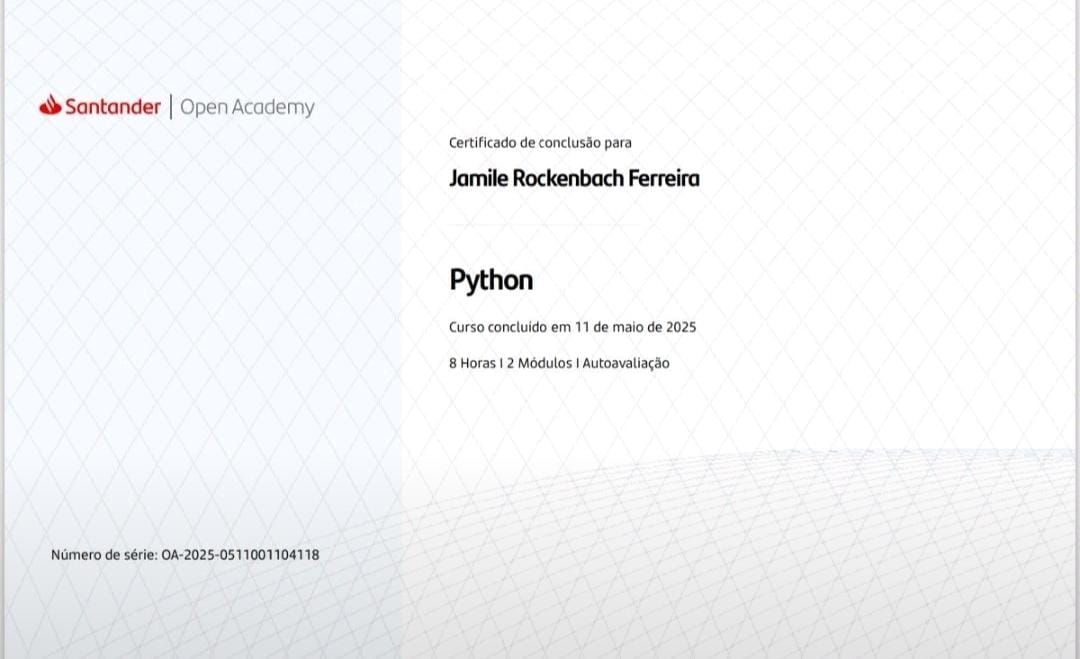This screenshot has width=1080, height=659.
Task: Click the name Jamile Rockenbach Ferreira
Action: (574, 179)
